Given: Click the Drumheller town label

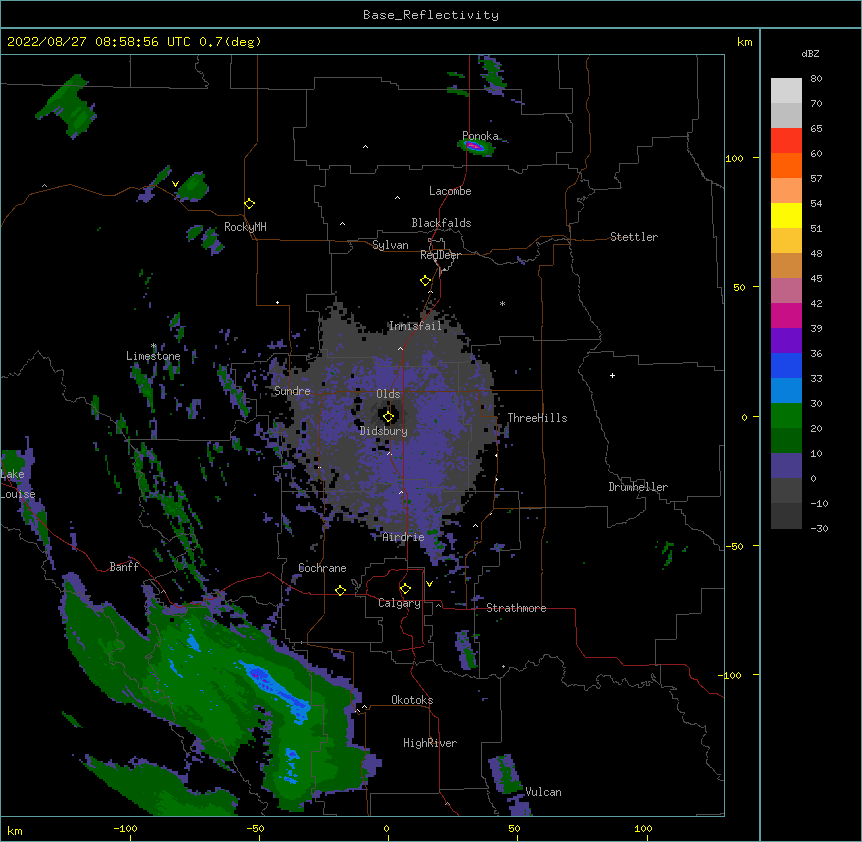Looking at the screenshot, I should click(638, 487).
